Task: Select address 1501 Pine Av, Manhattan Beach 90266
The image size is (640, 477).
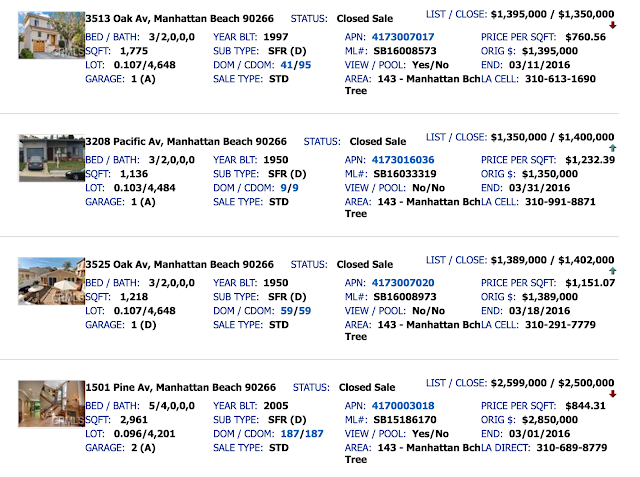Action: coord(181,387)
